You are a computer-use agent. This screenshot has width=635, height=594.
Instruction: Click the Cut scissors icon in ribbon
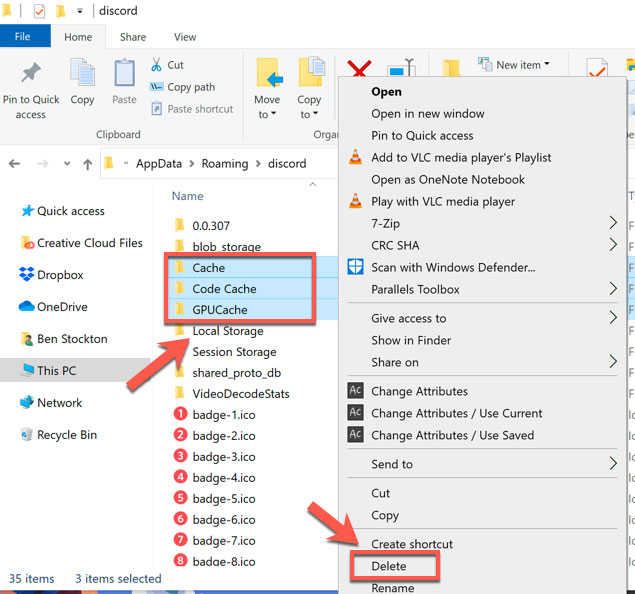(156, 65)
